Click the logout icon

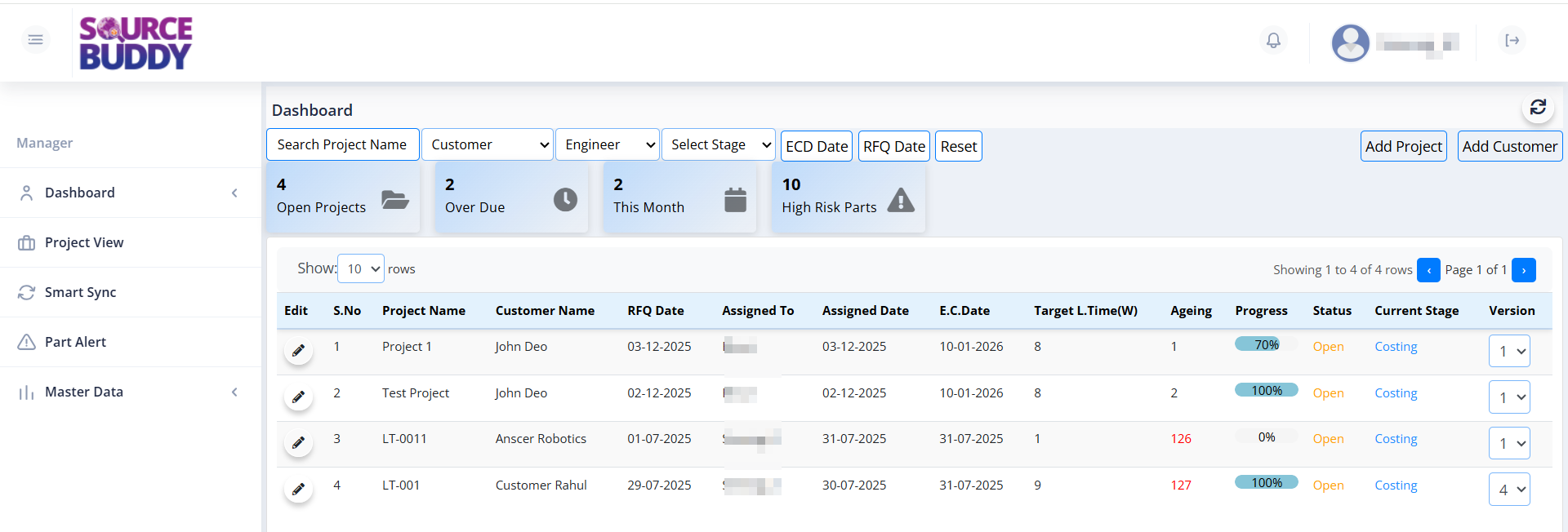[x=1512, y=40]
